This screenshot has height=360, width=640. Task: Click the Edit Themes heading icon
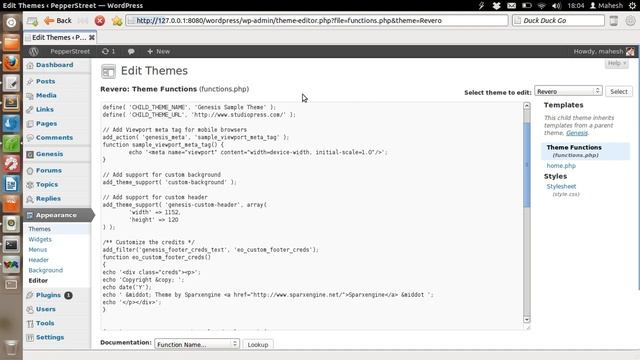coord(109,71)
